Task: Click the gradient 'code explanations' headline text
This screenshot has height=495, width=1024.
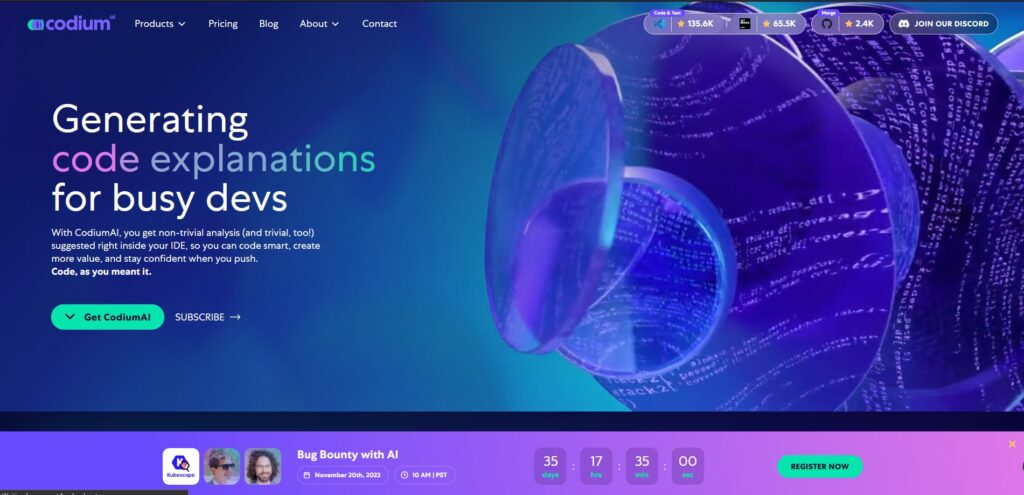Action: 214,159
